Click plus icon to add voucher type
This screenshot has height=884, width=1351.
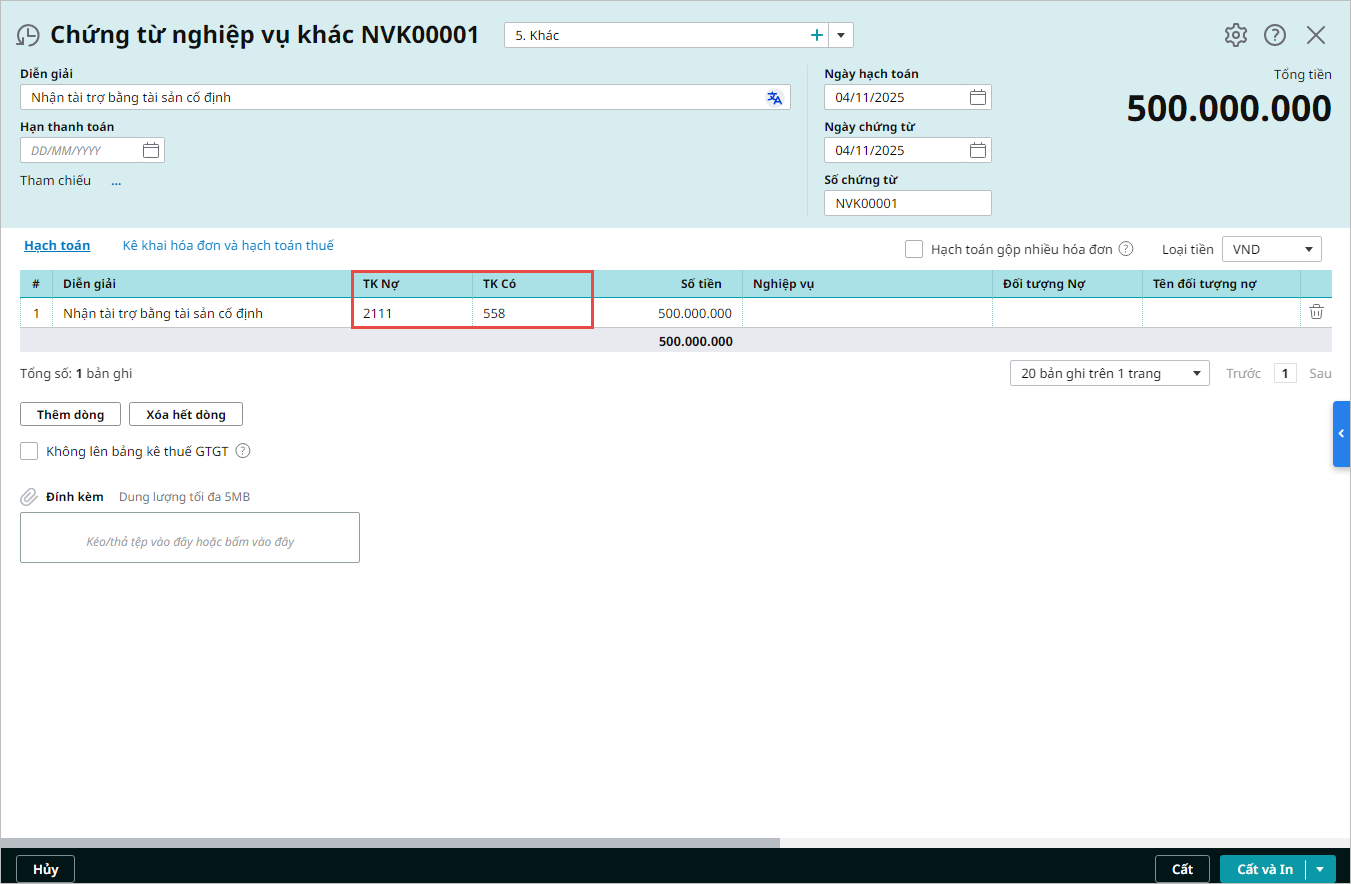click(x=817, y=35)
